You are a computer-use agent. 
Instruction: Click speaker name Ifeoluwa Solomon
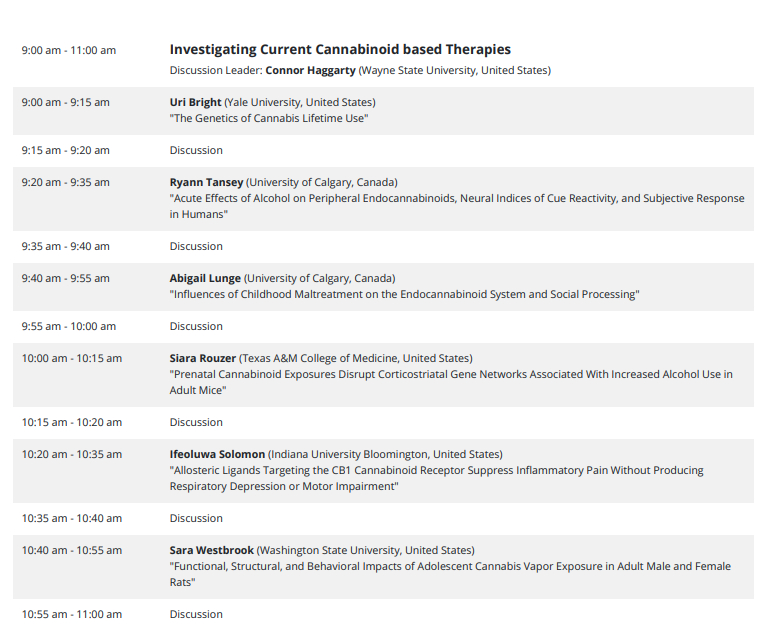[x=216, y=454]
